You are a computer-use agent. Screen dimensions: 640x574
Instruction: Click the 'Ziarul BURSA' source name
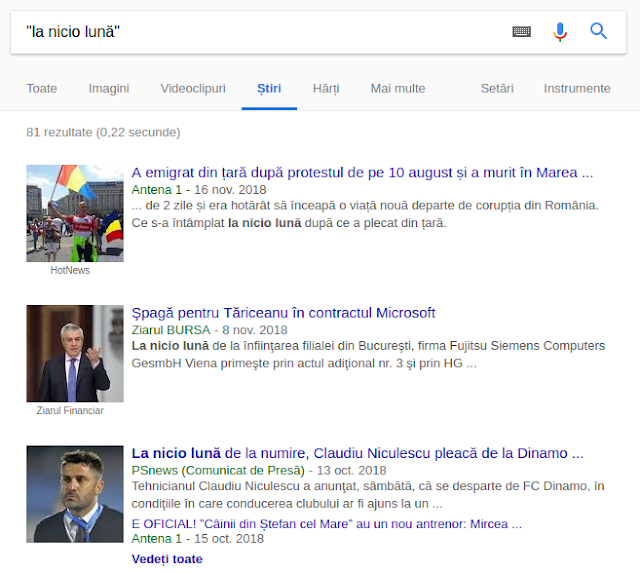coord(171,330)
